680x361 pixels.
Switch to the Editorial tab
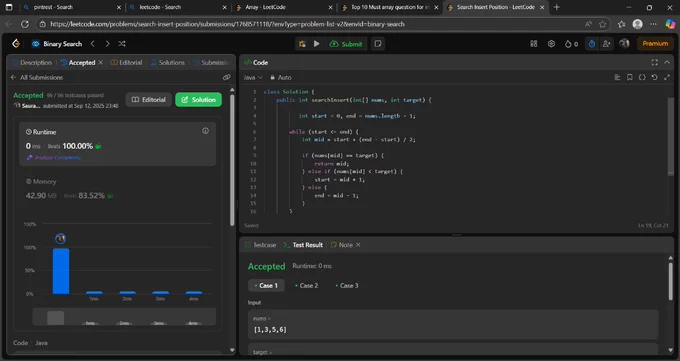coord(126,62)
